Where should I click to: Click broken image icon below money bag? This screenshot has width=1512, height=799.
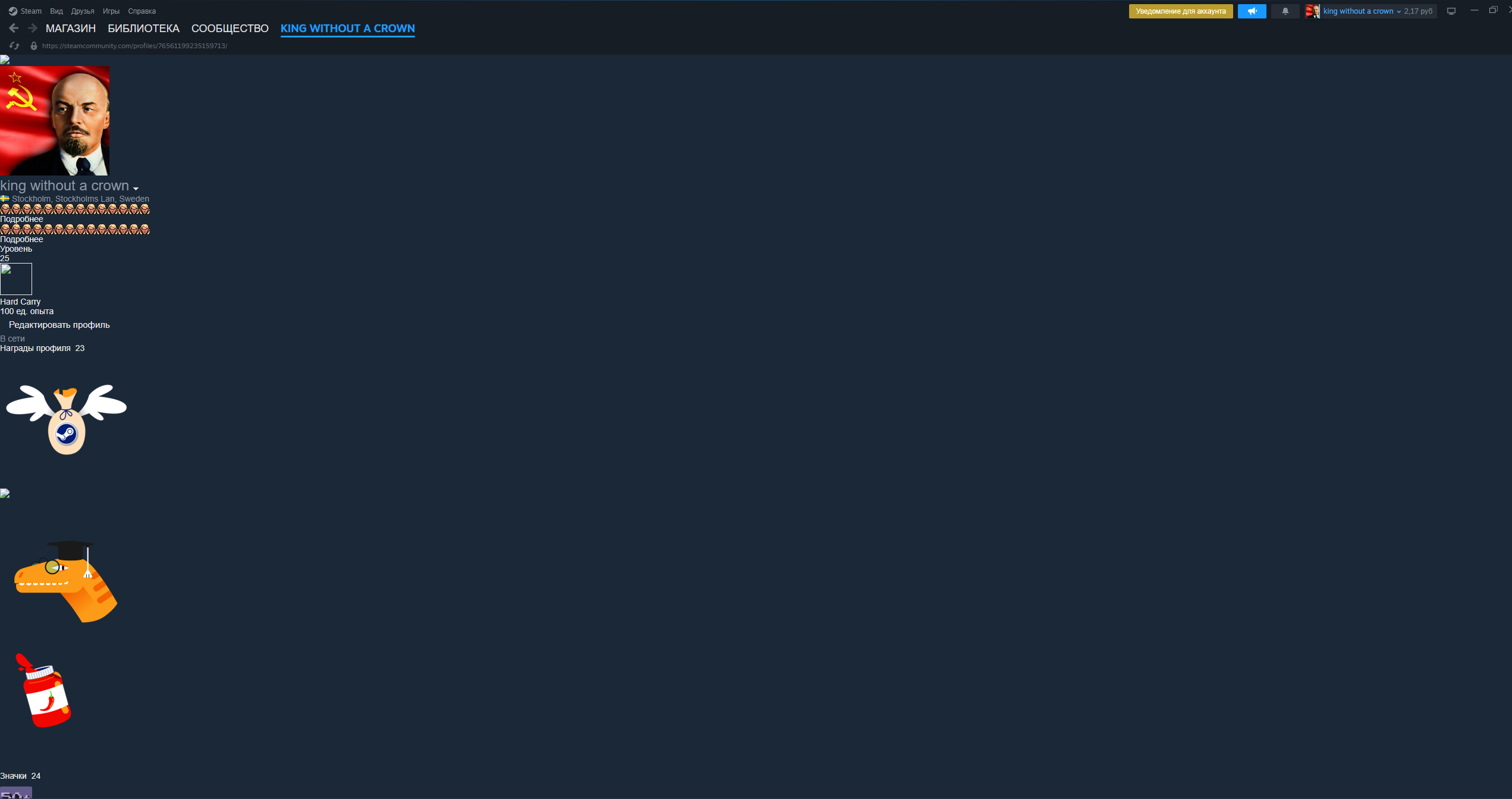pyautogui.click(x=5, y=493)
